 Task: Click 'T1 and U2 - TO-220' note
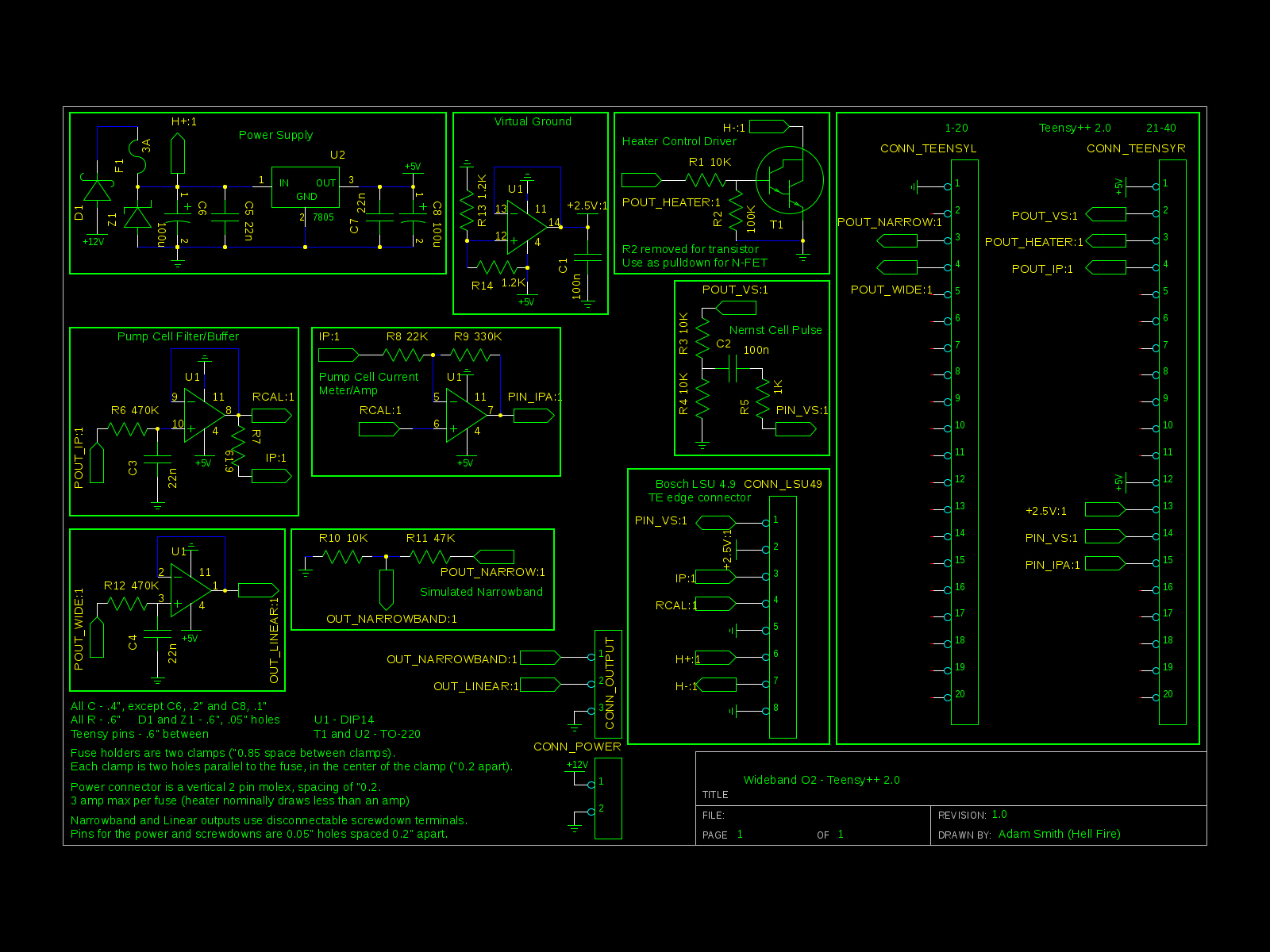367,734
